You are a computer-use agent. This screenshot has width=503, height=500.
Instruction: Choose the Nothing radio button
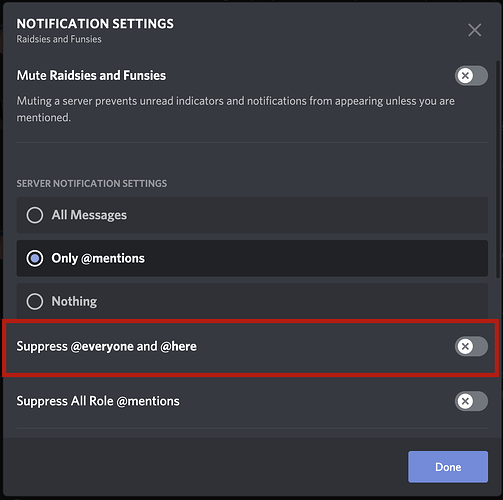35,301
